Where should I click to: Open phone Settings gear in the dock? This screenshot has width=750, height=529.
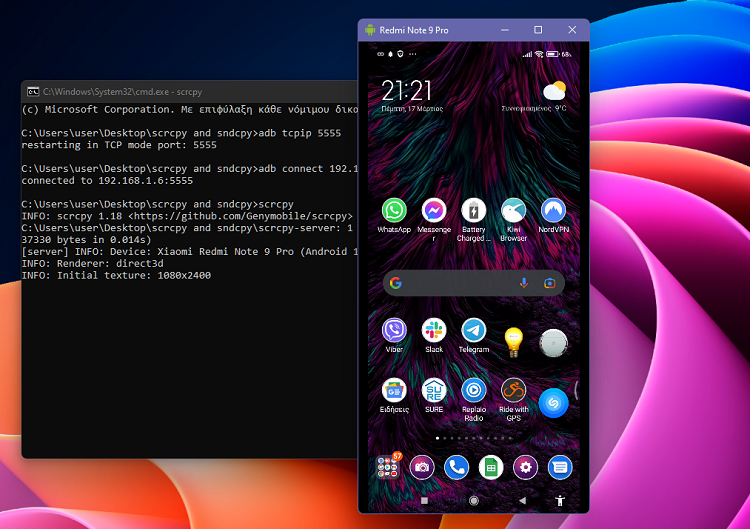(x=525, y=467)
